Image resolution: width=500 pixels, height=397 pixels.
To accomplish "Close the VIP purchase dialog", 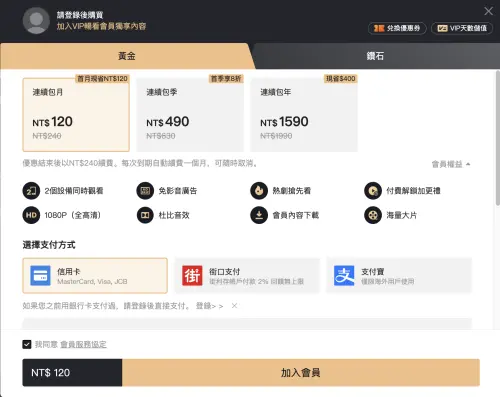I will click(x=488, y=11).
